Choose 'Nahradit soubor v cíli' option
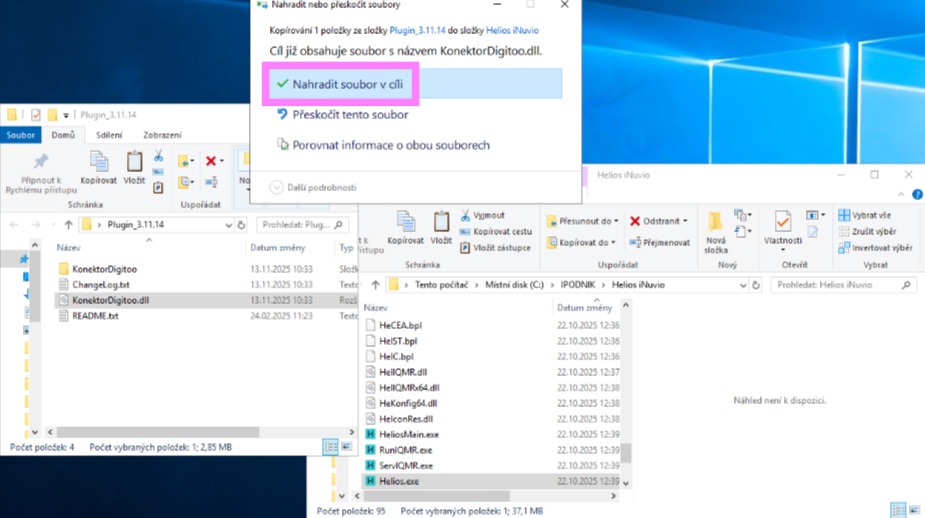Viewport: 925px width, 518px height. (415, 84)
